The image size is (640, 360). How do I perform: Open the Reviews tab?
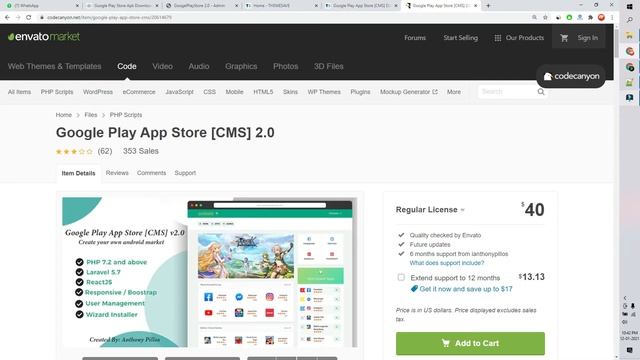117,173
